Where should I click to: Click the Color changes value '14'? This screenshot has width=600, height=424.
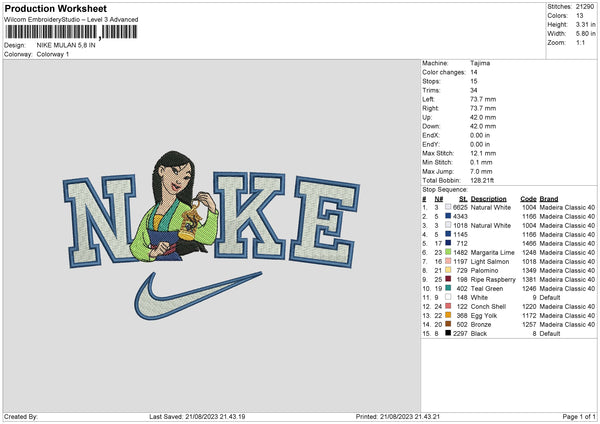coord(474,72)
